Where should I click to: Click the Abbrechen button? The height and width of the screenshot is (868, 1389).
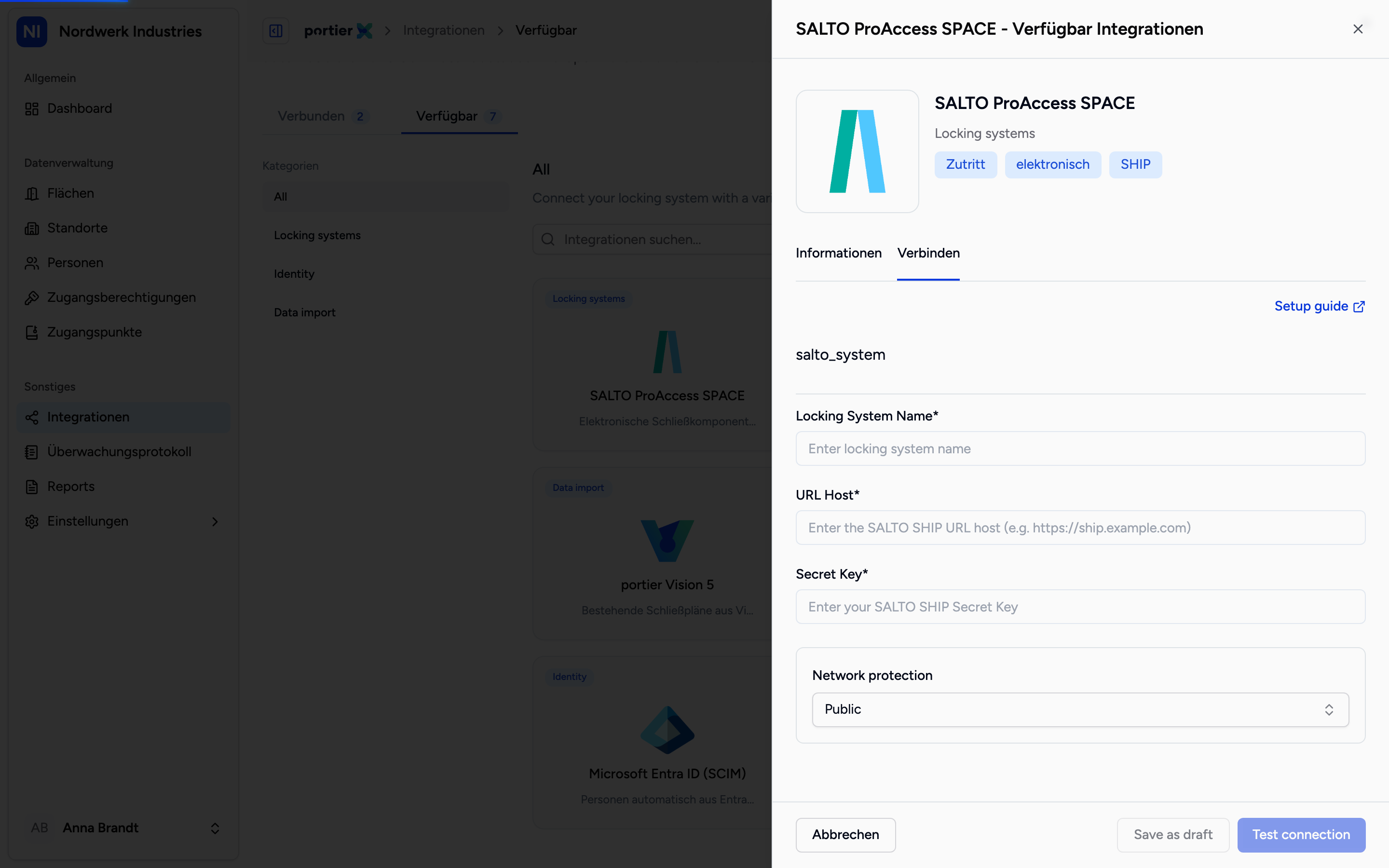[x=845, y=835]
